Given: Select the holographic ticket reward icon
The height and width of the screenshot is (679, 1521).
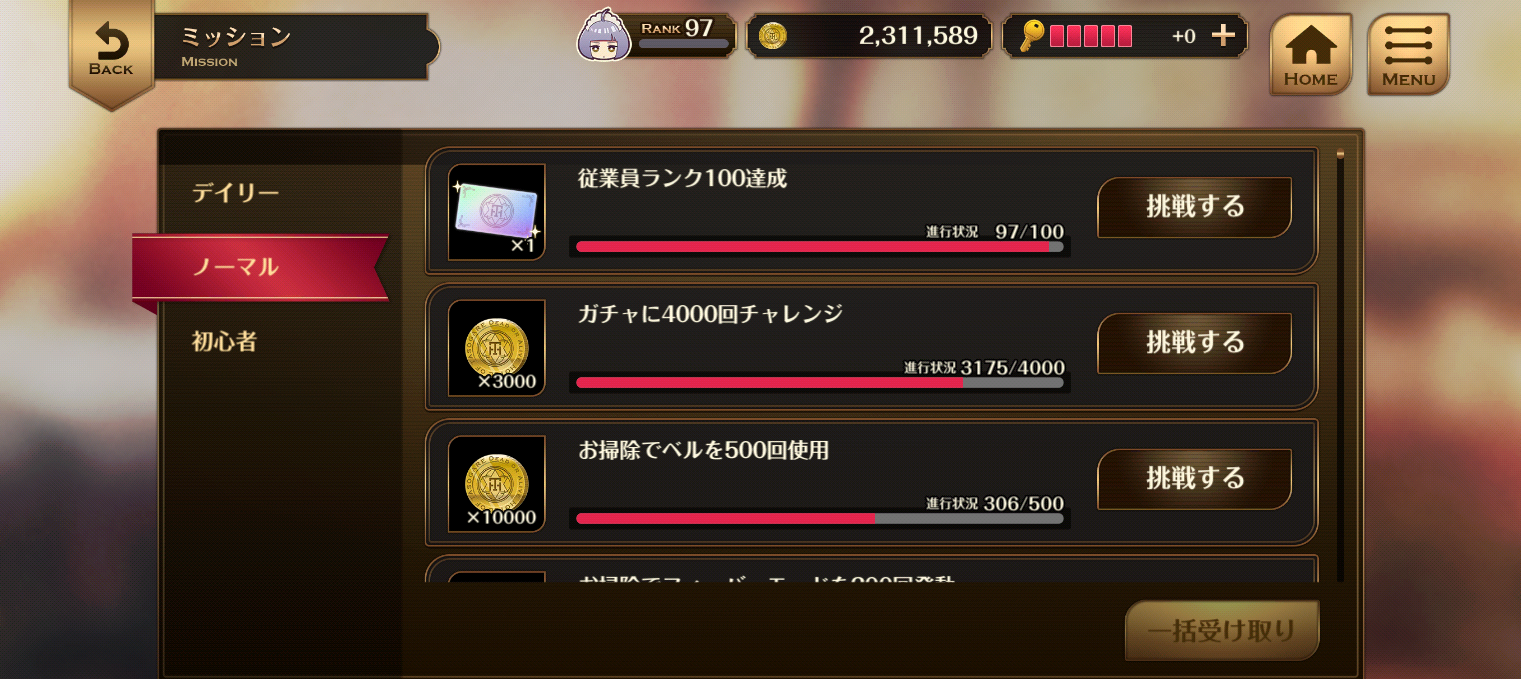Looking at the screenshot, I should click(x=497, y=212).
